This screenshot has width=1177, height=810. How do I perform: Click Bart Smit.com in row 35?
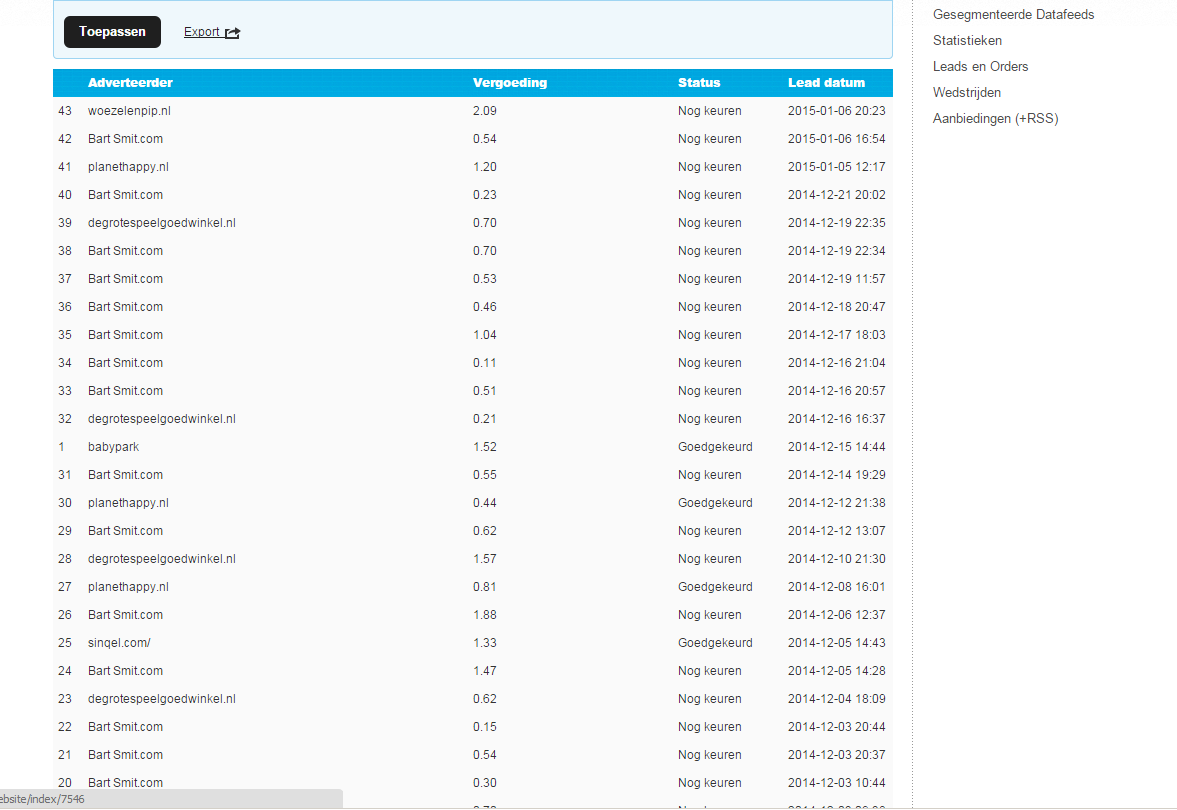click(125, 335)
